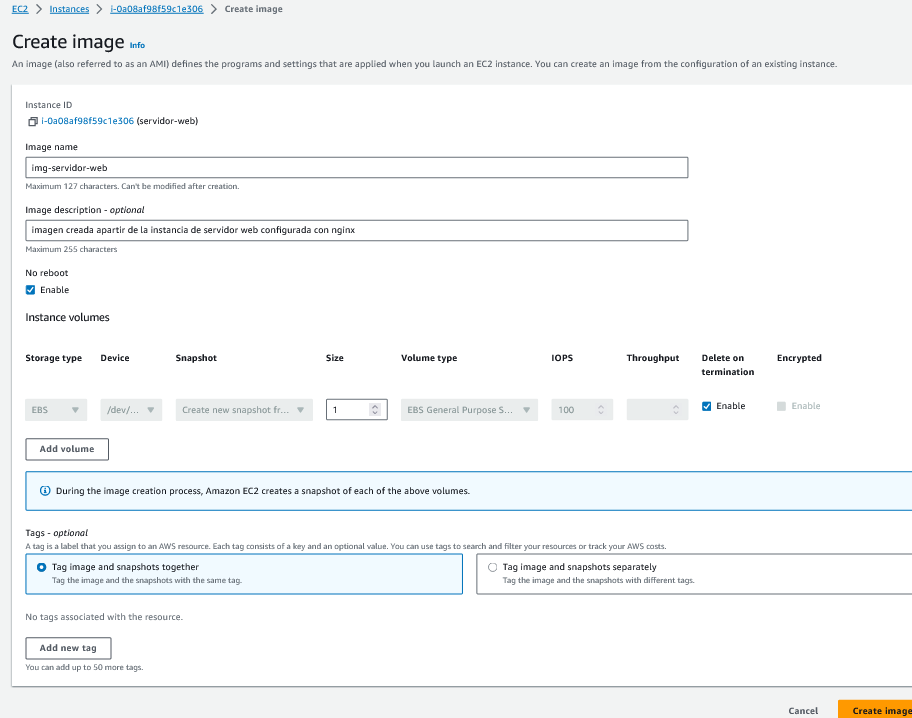
Task: Toggle the No reboot Enable checkbox
Action: (31, 290)
